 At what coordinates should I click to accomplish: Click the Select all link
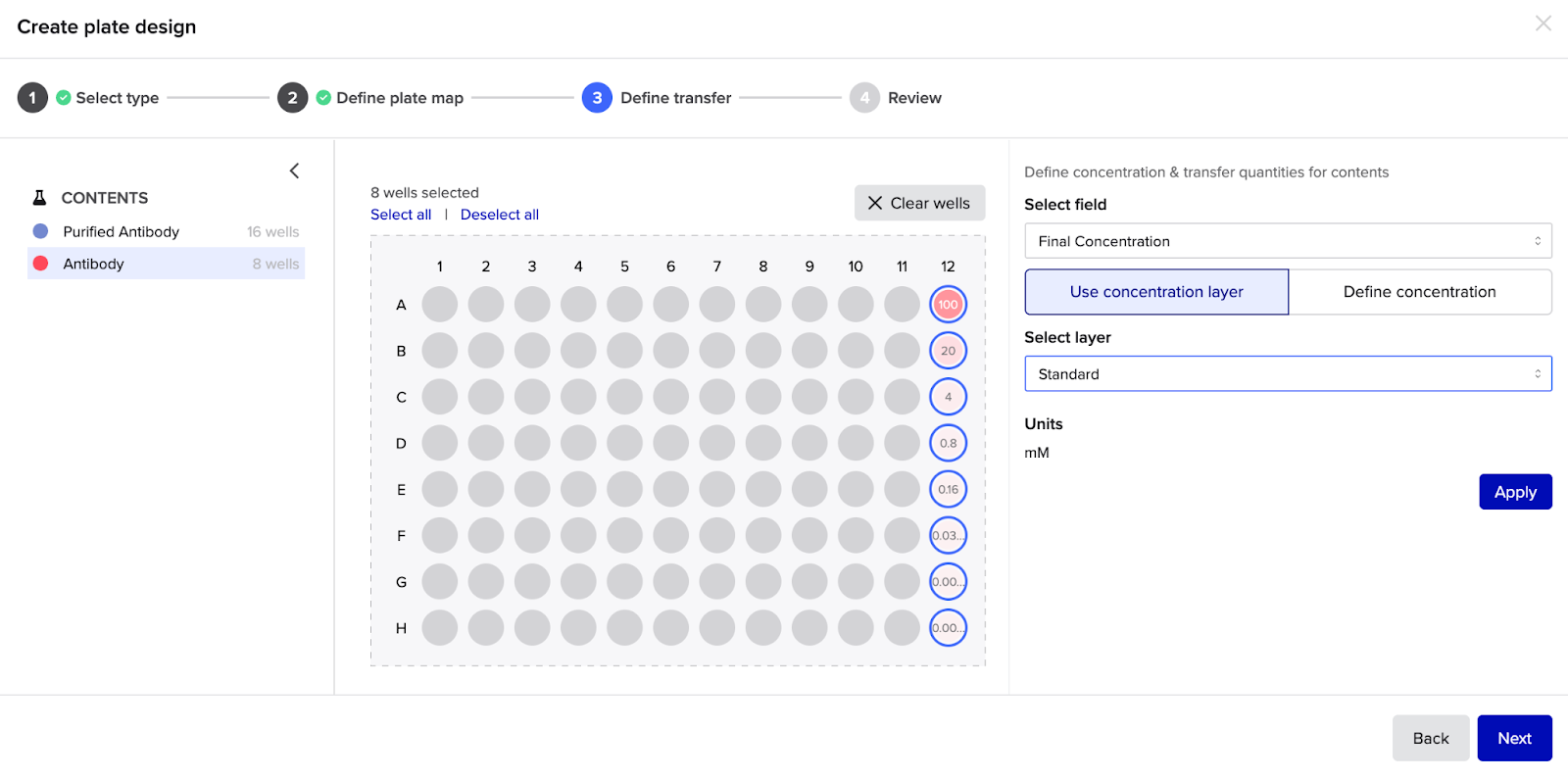coord(401,215)
